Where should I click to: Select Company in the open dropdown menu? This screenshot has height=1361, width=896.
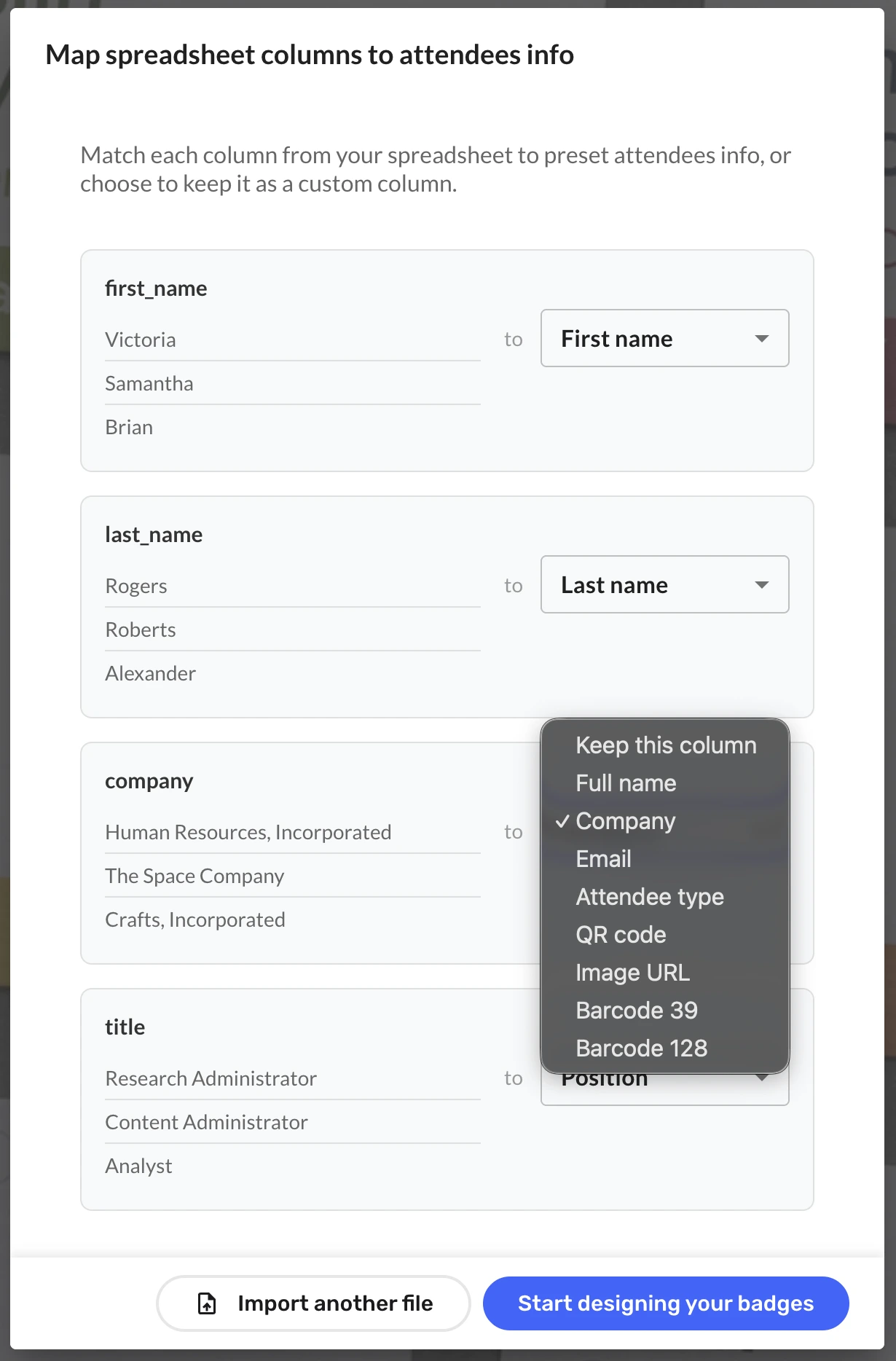[625, 821]
